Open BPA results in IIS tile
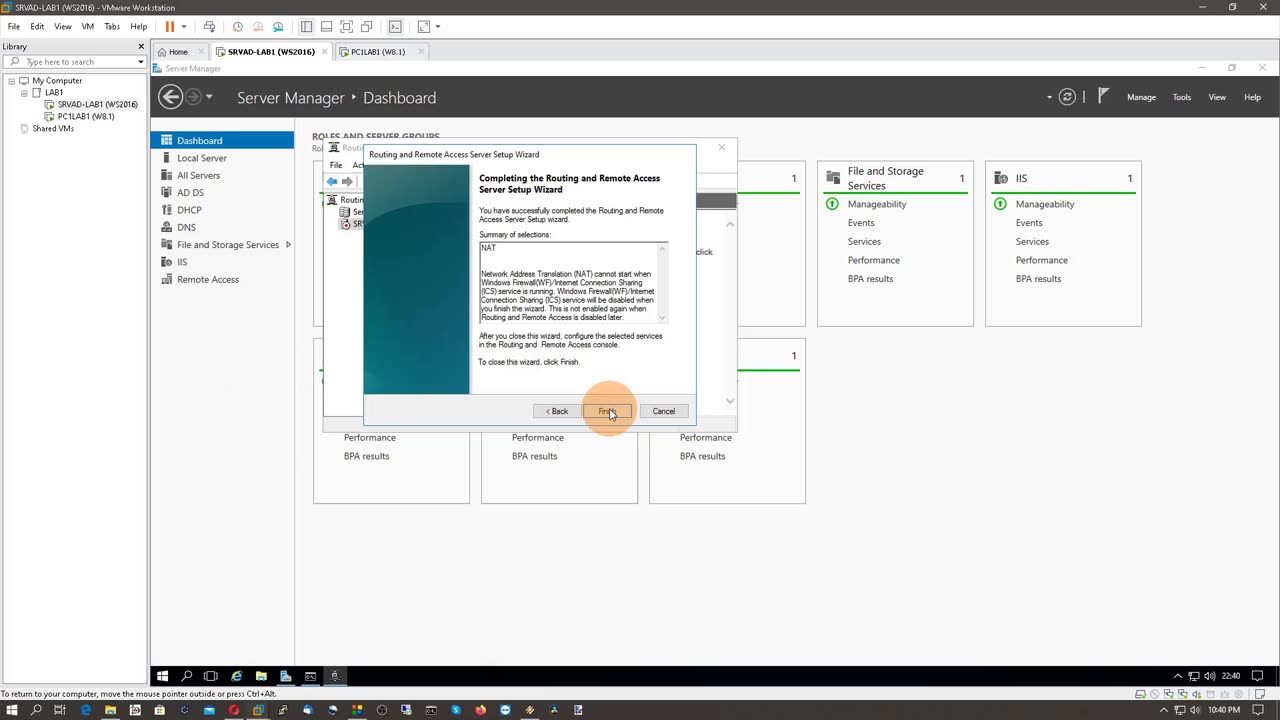This screenshot has height=720, width=1280. pos(1038,279)
